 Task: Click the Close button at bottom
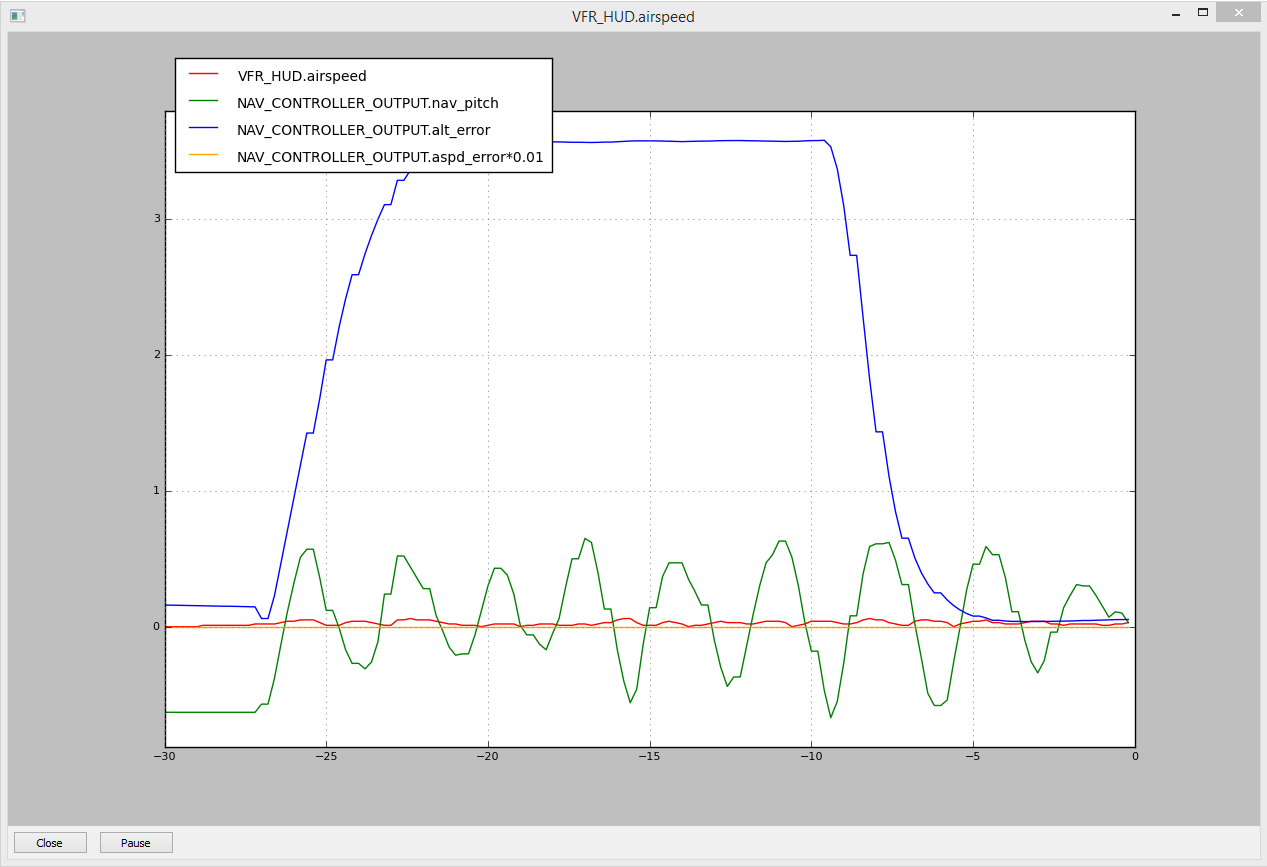[50, 843]
